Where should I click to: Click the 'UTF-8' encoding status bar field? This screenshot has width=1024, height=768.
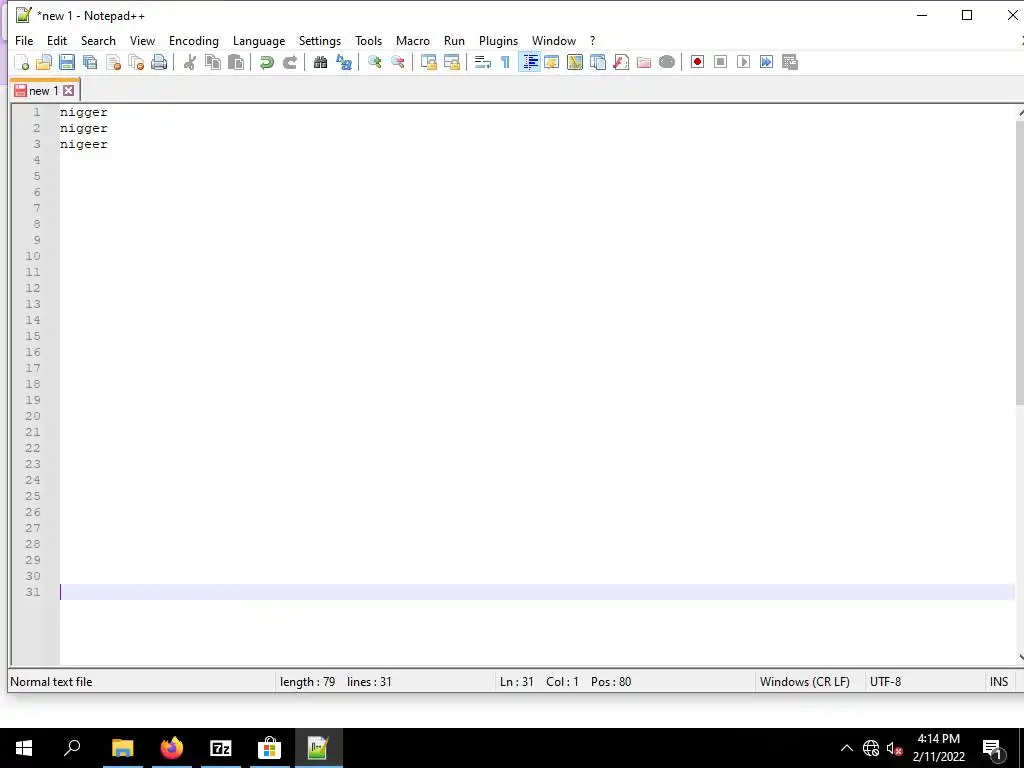886,682
